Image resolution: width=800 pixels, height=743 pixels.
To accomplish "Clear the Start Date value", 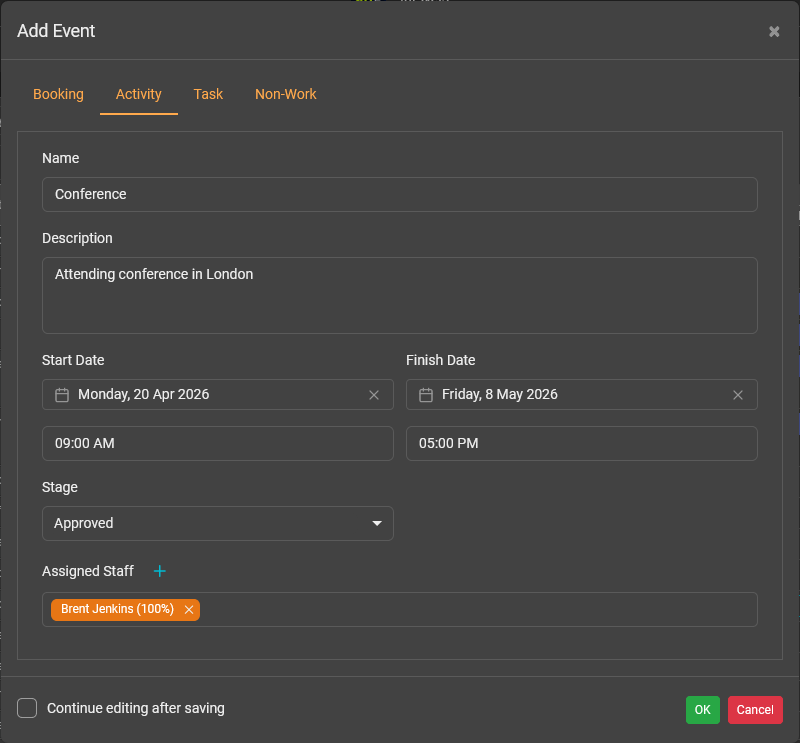I will pyautogui.click(x=374, y=395).
